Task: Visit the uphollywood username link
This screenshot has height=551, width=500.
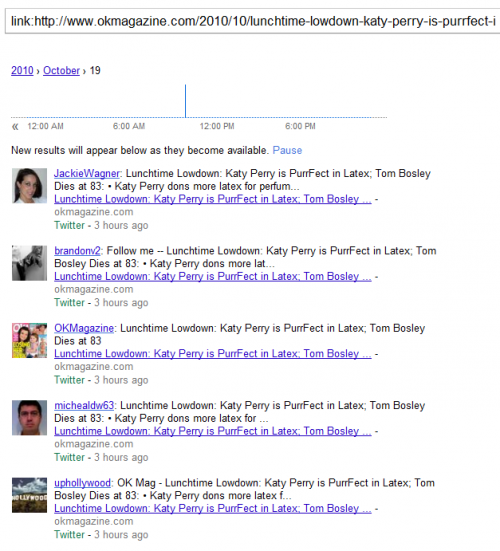Action: click(x=83, y=482)
